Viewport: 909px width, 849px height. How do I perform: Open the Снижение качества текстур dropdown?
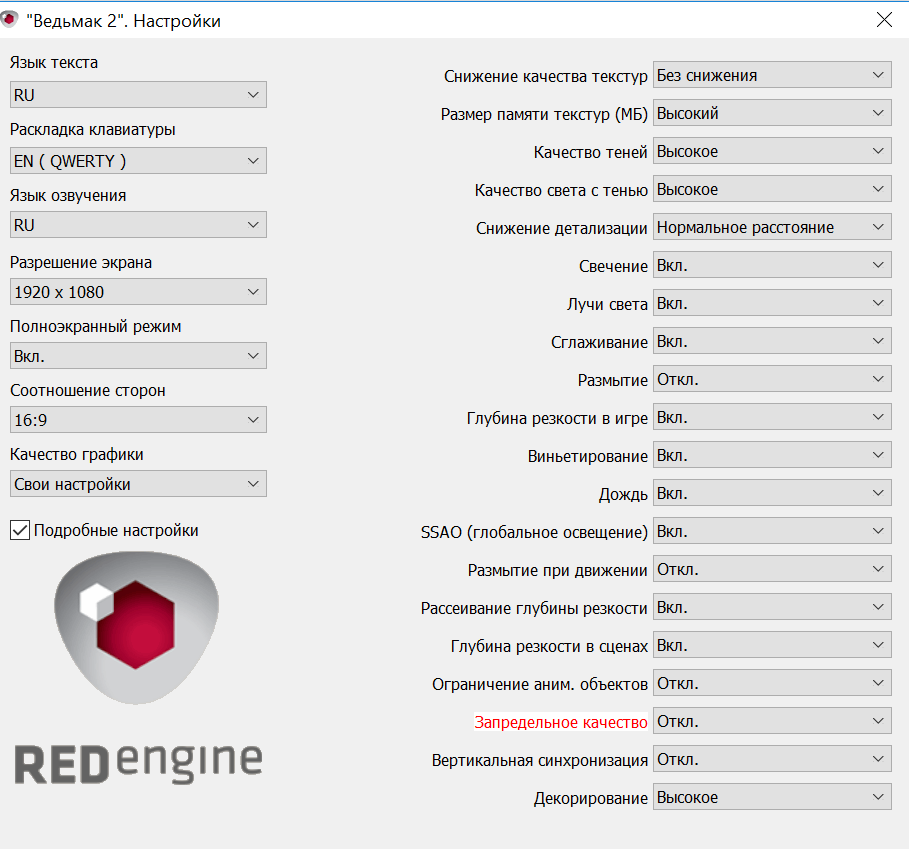coord(772,75)
